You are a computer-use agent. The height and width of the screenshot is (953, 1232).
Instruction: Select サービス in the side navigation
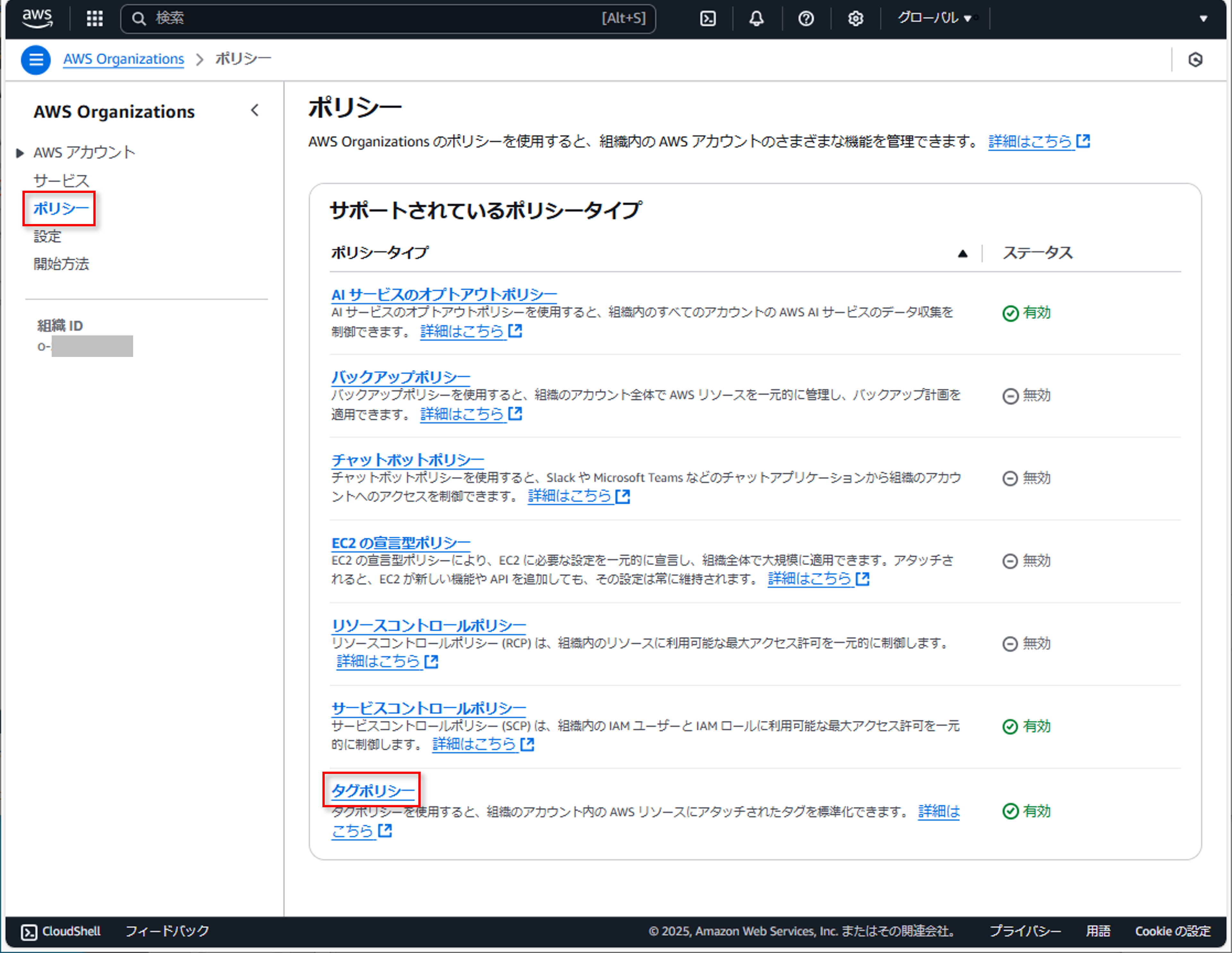pos(61,181)
